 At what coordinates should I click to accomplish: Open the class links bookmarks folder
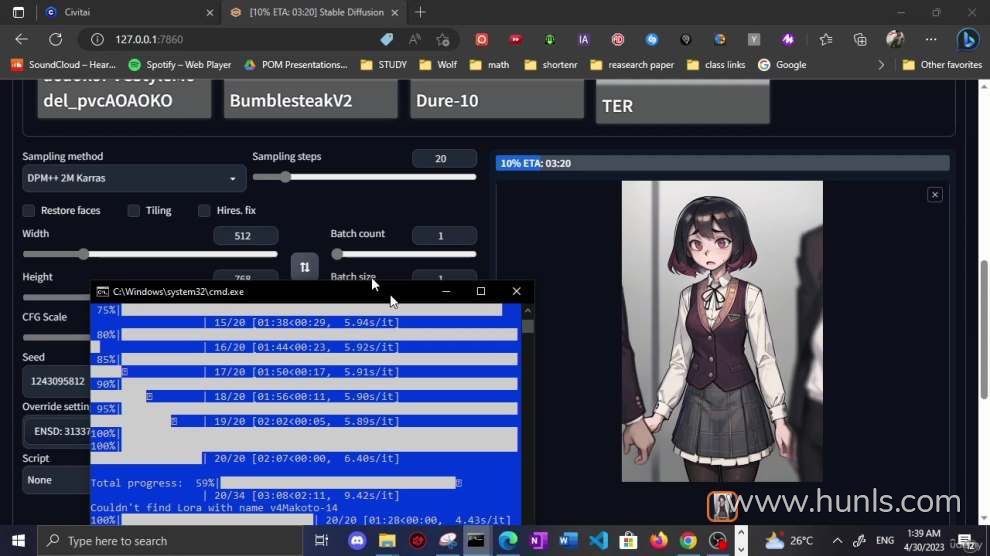tap(716, 65)
